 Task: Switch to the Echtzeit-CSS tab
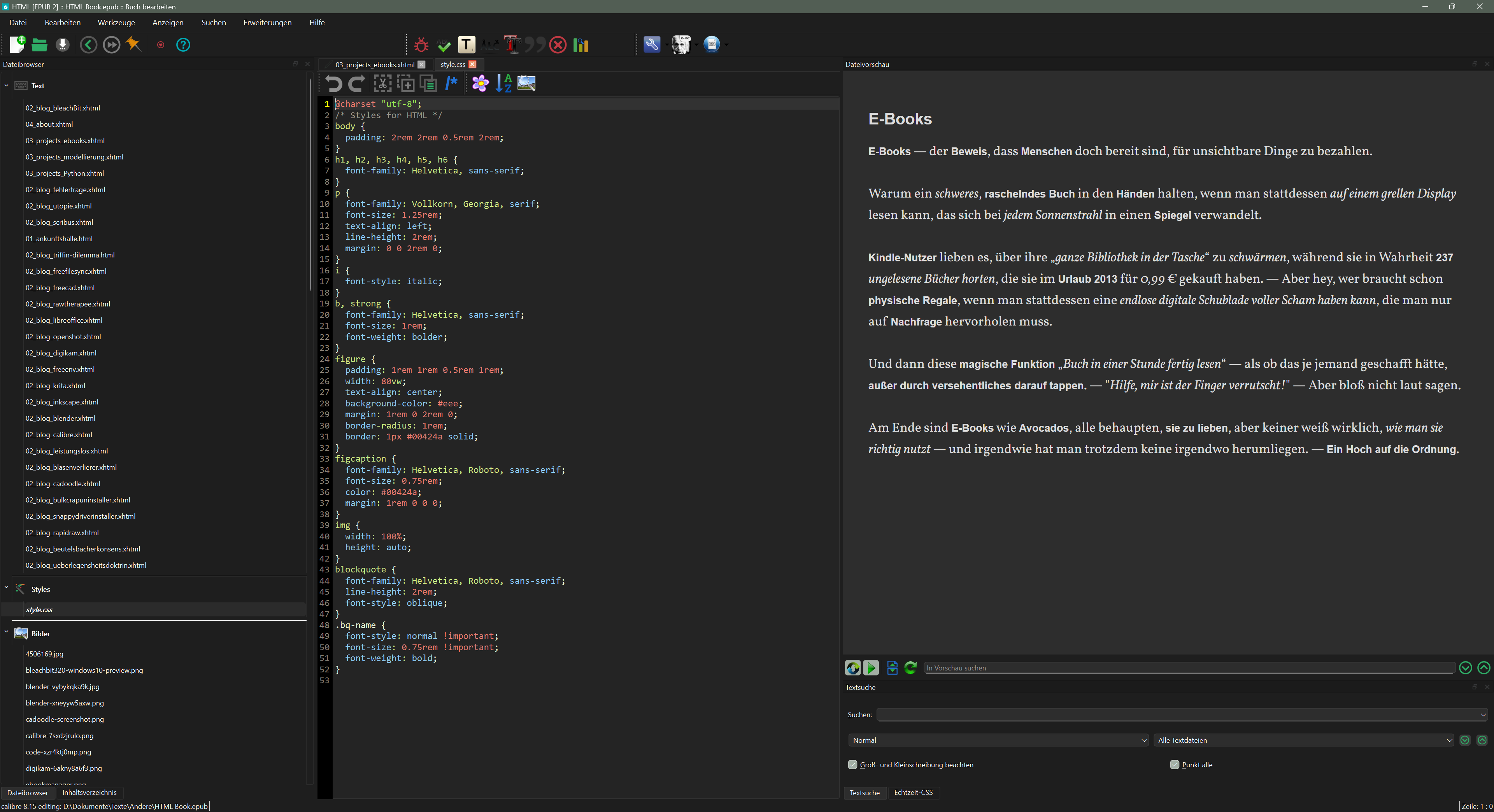point(914,793)
